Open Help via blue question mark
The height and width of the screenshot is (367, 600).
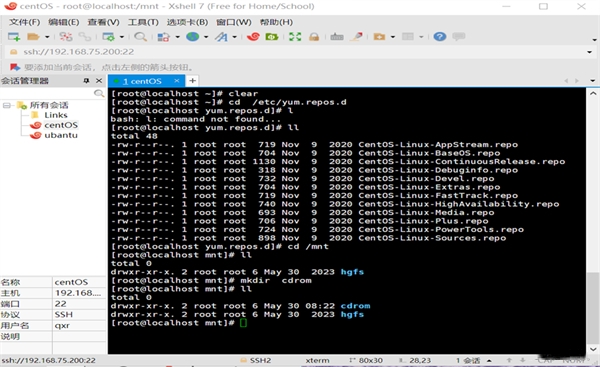click(x=440, y=37)
